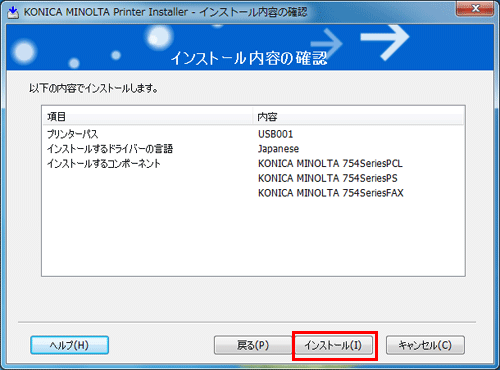Start installation with インストール(I) button
This screenshot has width=500, height=370.
click(x=333, y=345)
